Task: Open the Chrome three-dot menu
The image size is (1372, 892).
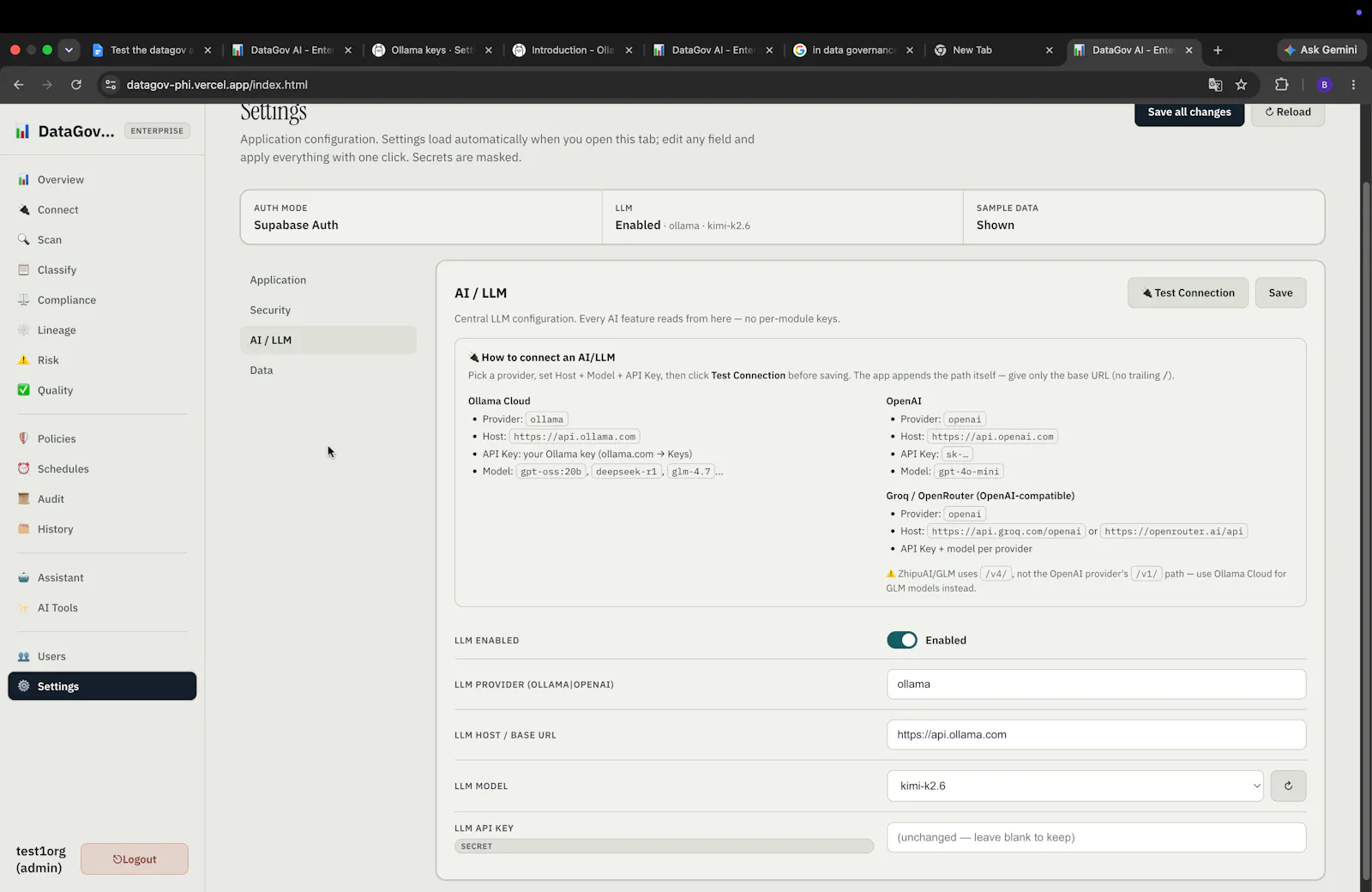Action: click(x=1353, y=84)
